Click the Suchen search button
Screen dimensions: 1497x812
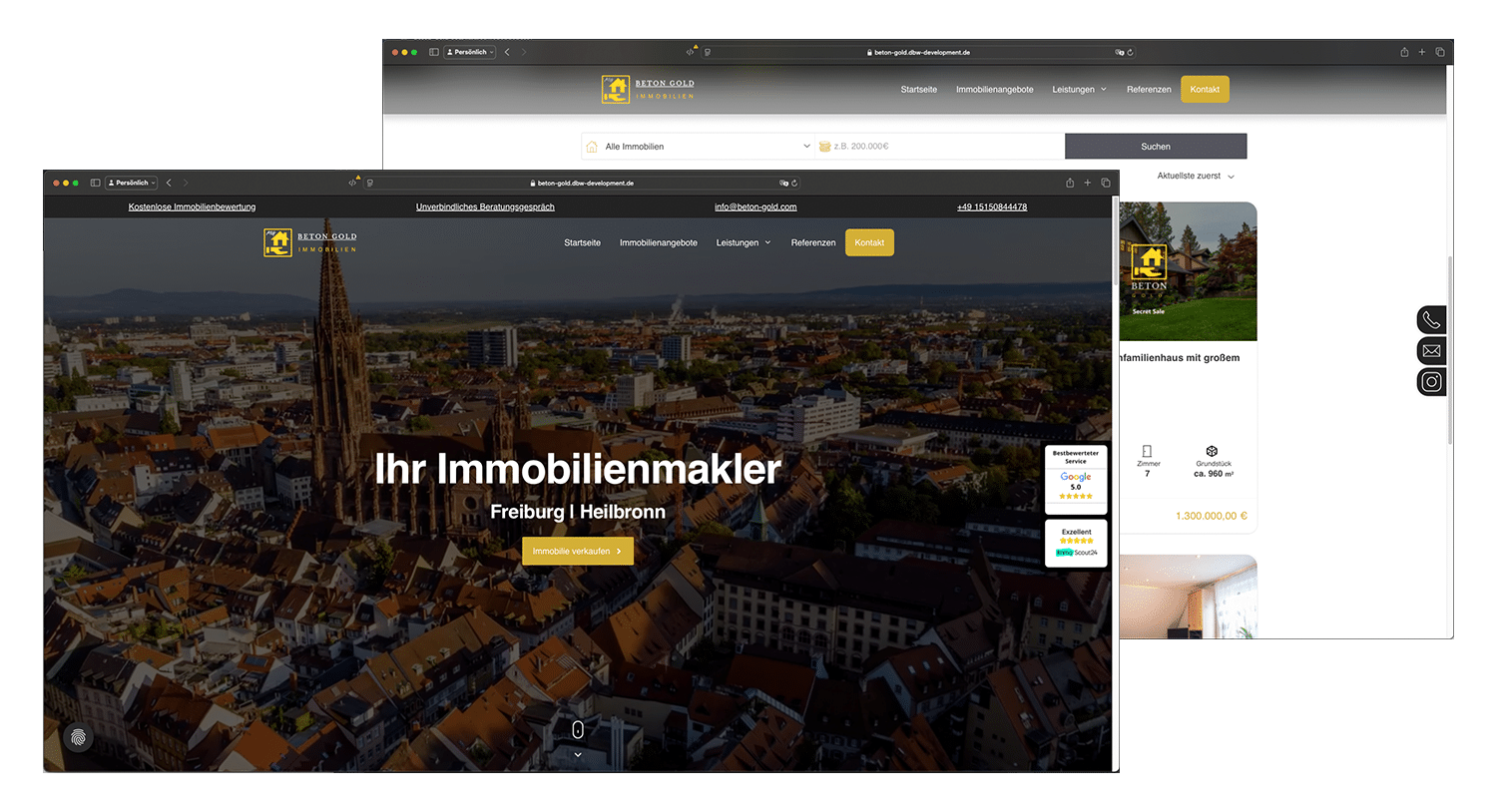1155,147
